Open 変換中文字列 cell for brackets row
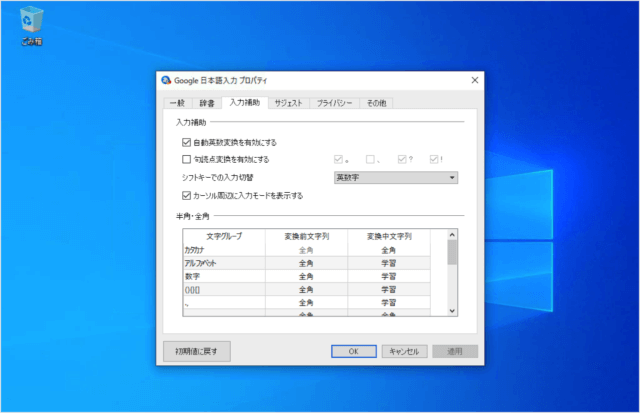Screen dimensions: 640x413 [x=389, y=289]
